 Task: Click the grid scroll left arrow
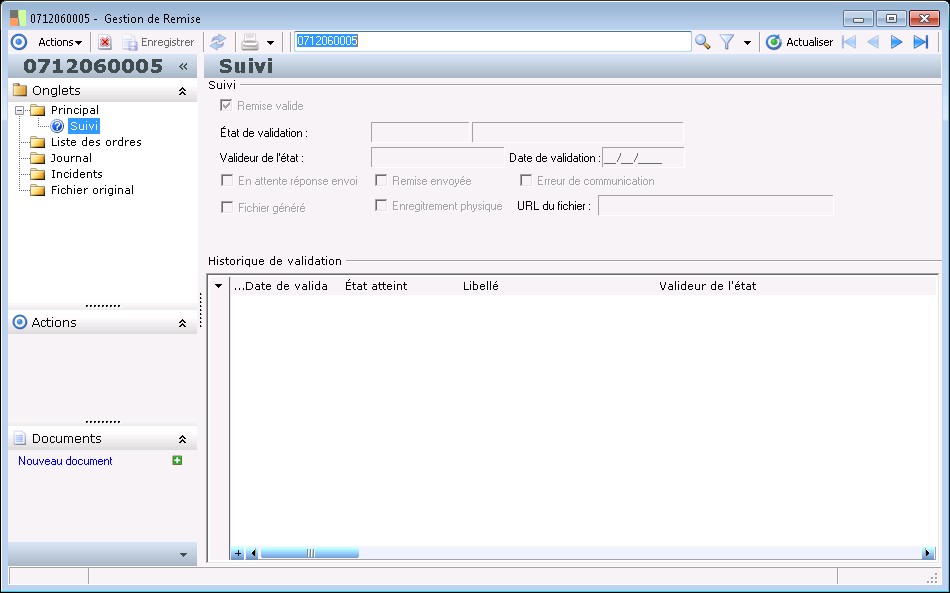253,553
